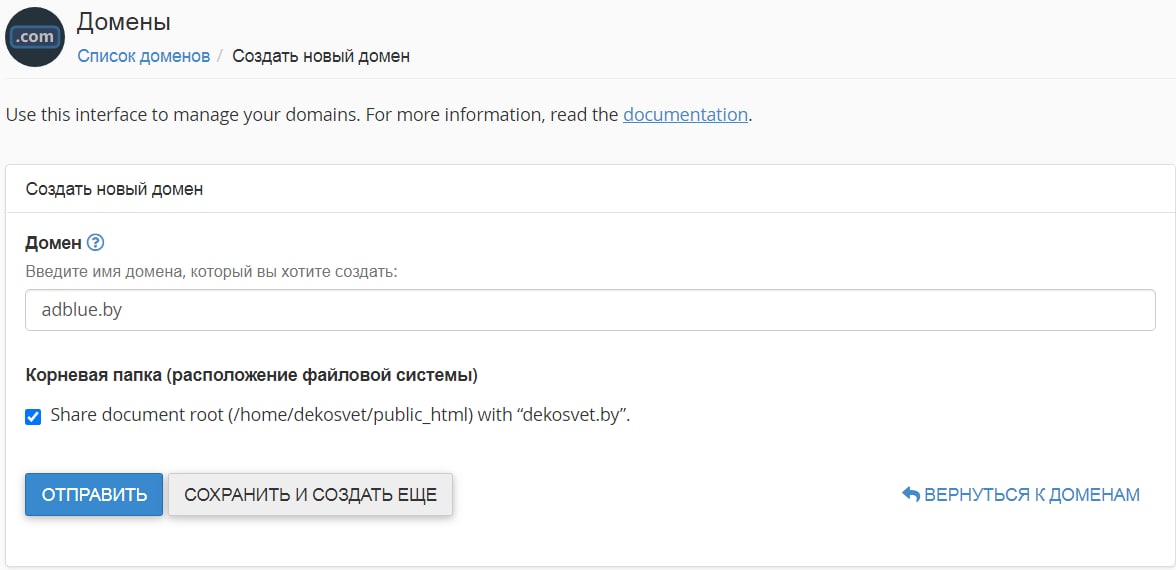Toggle the Share document root checkbox
Viewport: 1176px width, 570px height.
33,416
